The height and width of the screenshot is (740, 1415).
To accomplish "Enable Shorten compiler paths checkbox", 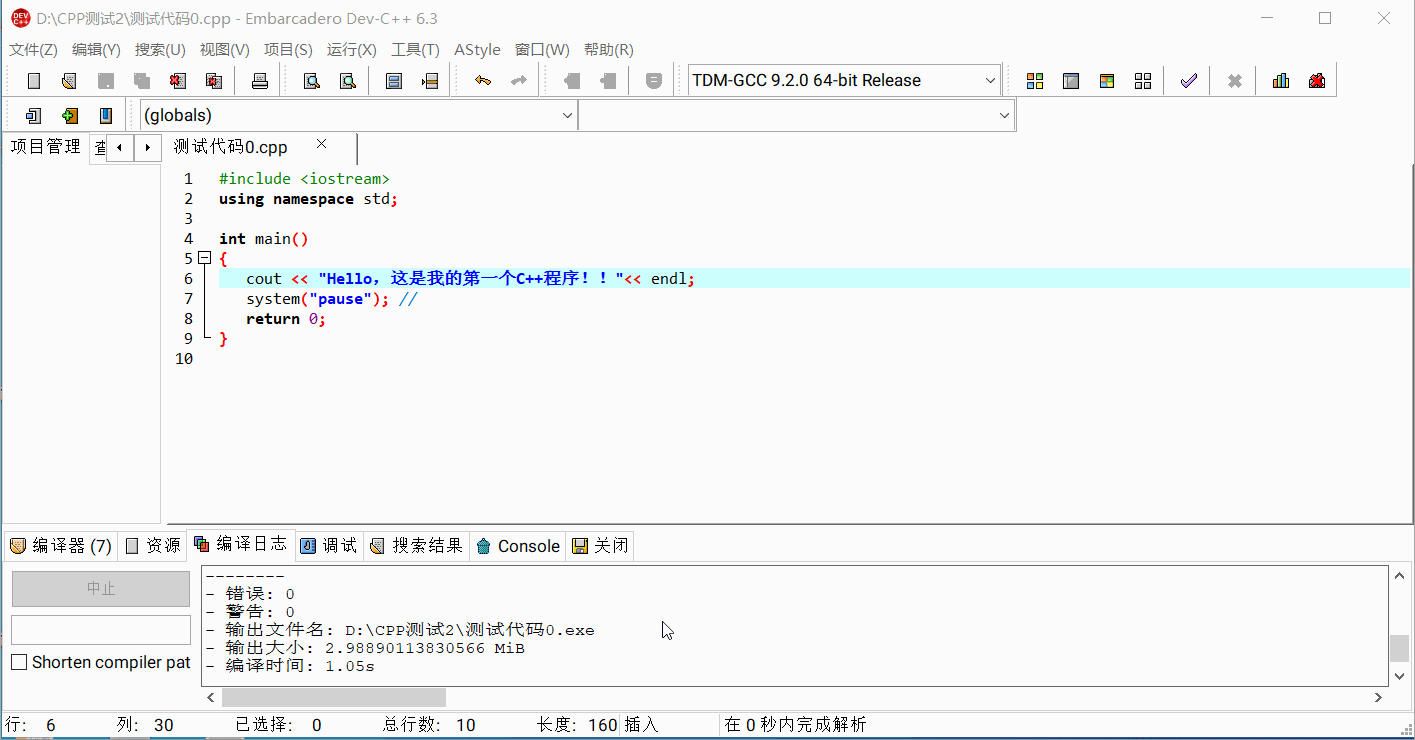I will point(19,662).
